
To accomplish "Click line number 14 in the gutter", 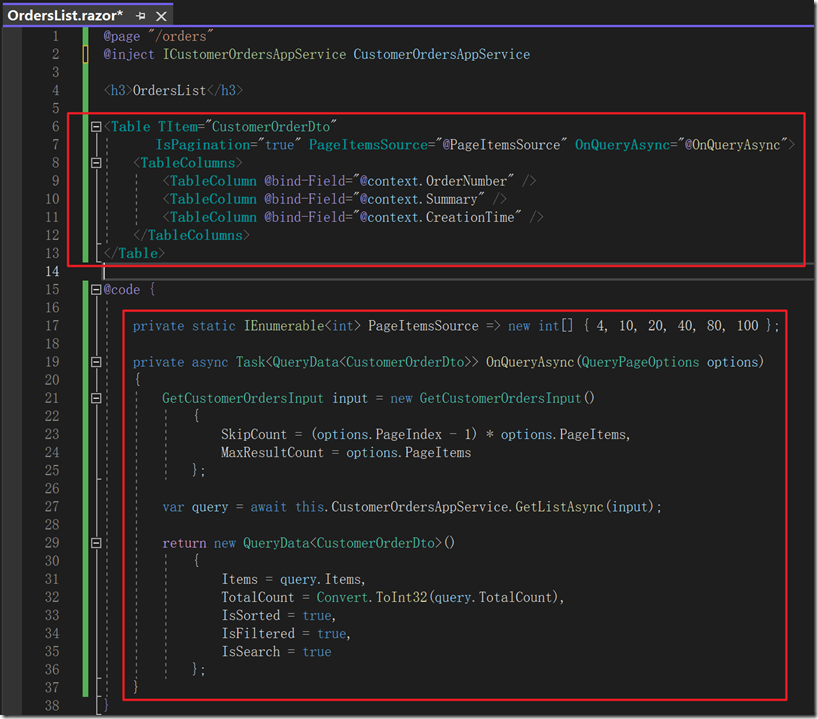I will pos(52,271).
